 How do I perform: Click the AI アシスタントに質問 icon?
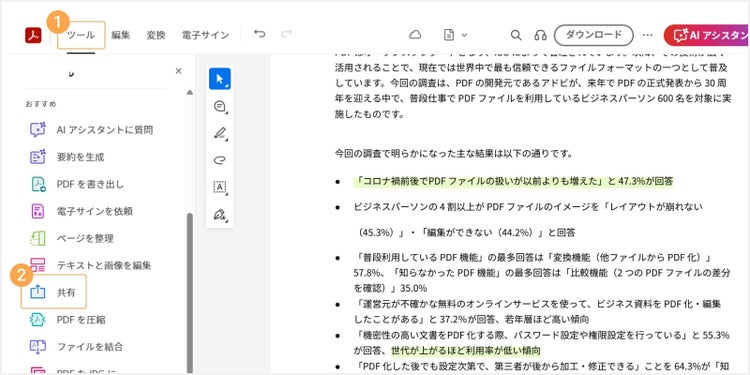pyautogui.click(x=38, y=130)
